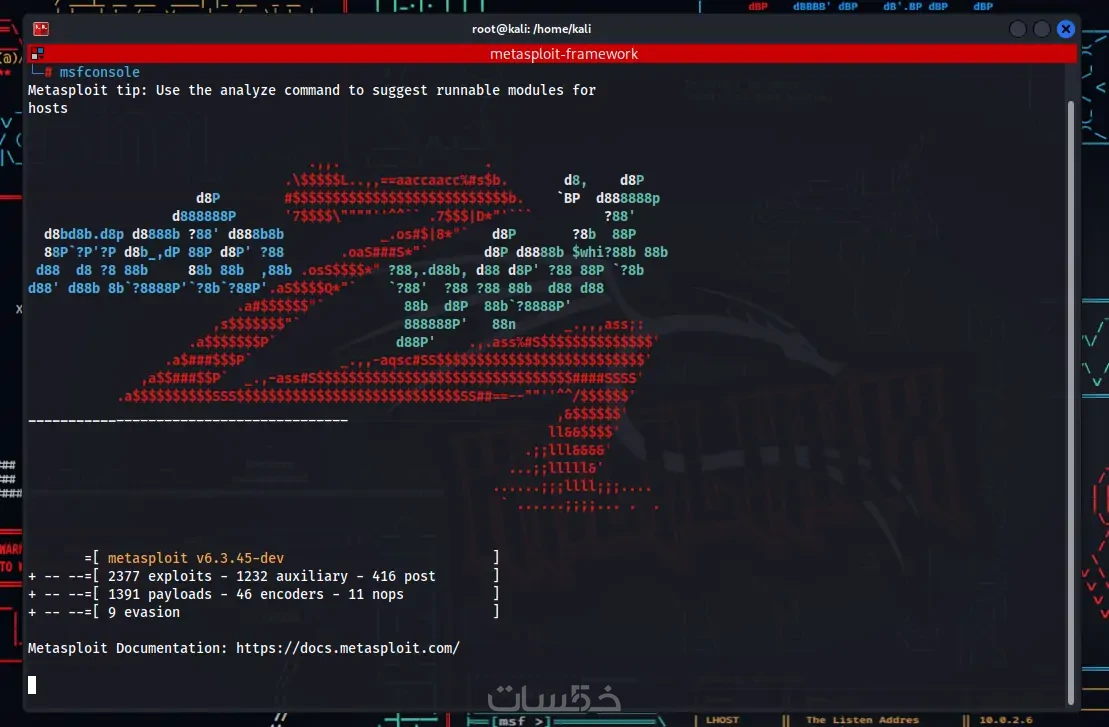1109x727 pixels.
Task: Click the 10.0.2.6 address in background
Action: pyautogui.click(x=1006, y=720)
